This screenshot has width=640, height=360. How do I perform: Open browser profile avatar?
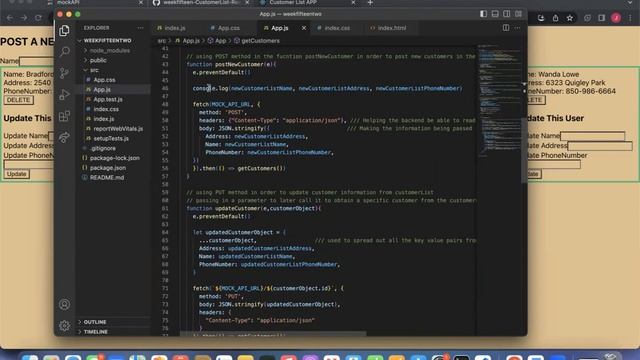pyautogui.click(x=616, y=18)
